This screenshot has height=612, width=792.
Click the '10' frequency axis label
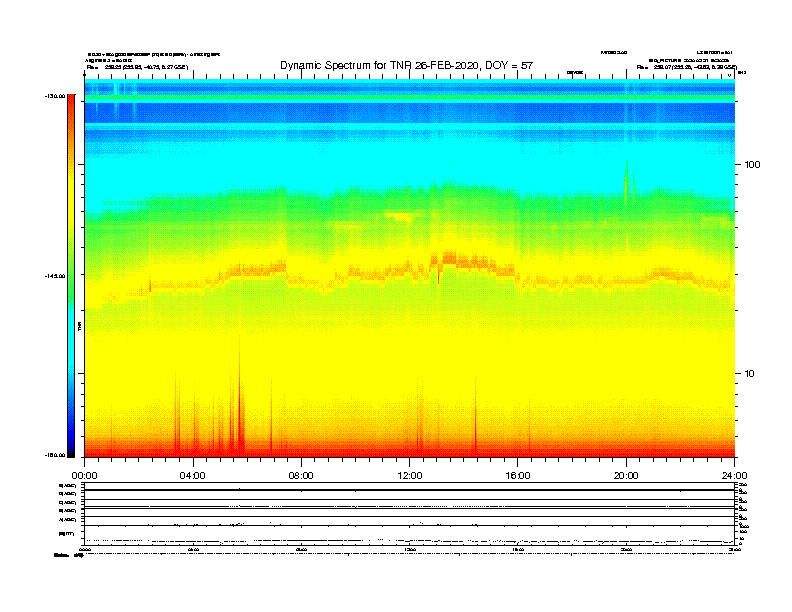[x=750, y=374]
